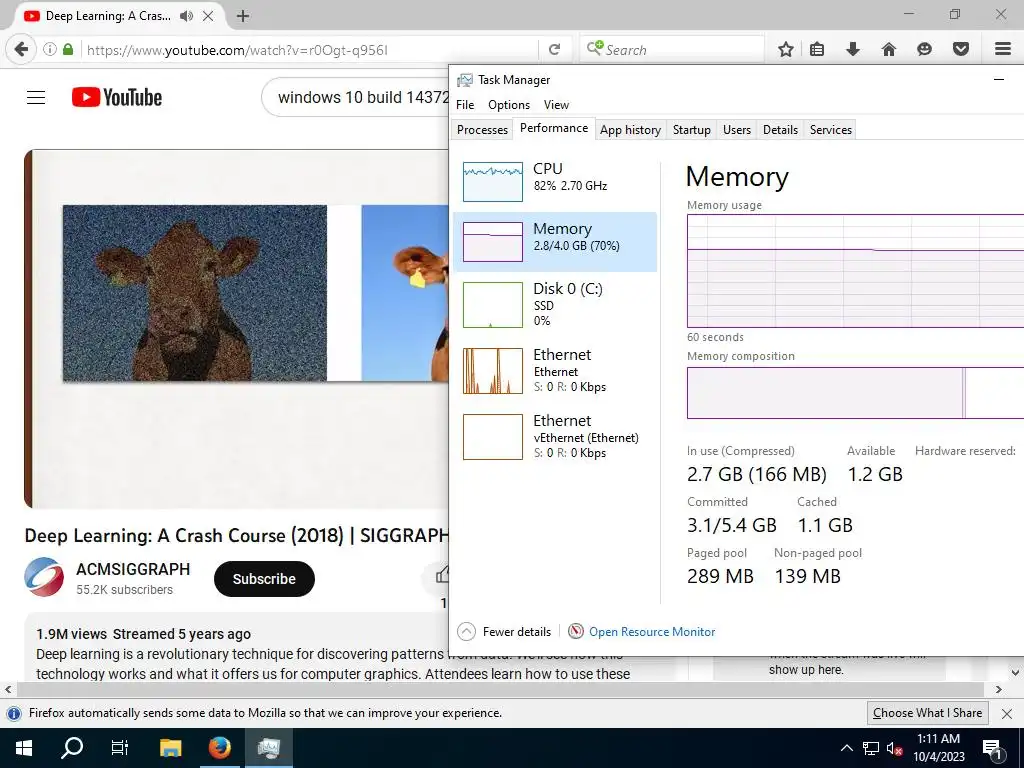Screen dimensions: 1024x768
Task: Close the Deep Learning YouTube tab
Action: pos(208,16)
